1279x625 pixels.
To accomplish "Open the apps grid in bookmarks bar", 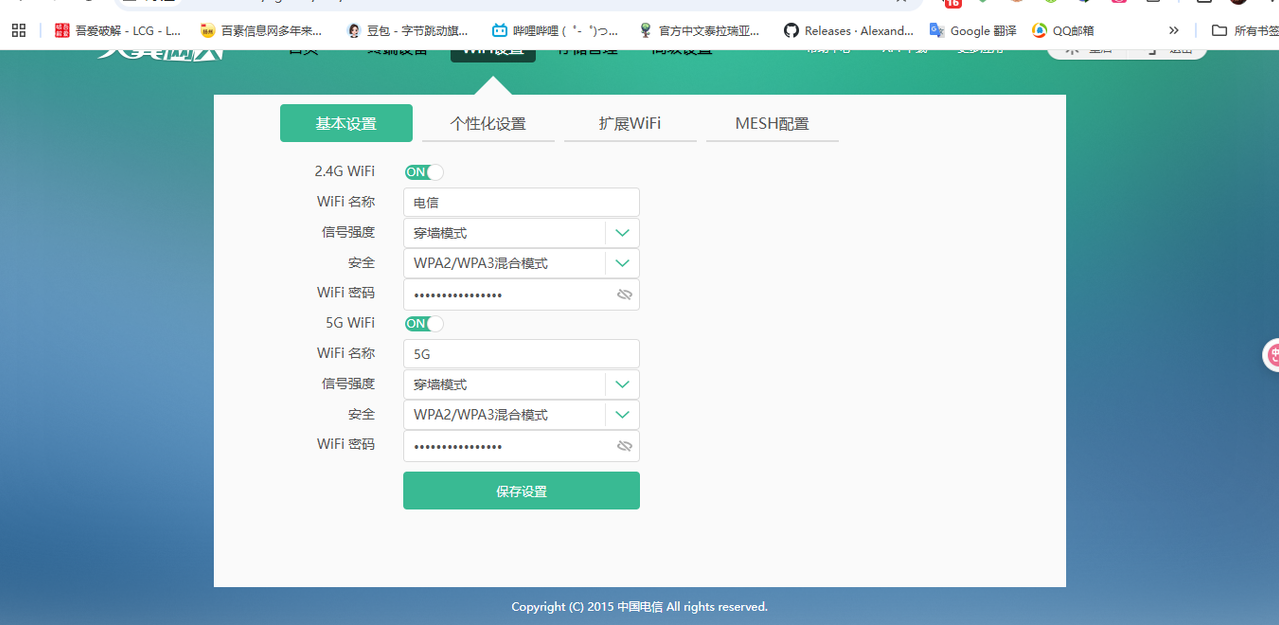I will coord(18,31).
